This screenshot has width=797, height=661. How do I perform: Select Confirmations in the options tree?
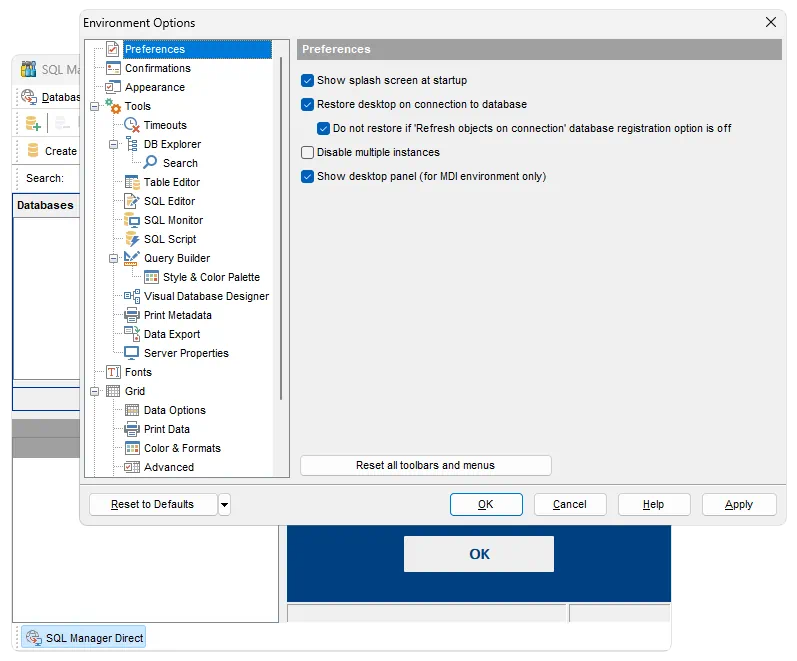coord(158,68)
